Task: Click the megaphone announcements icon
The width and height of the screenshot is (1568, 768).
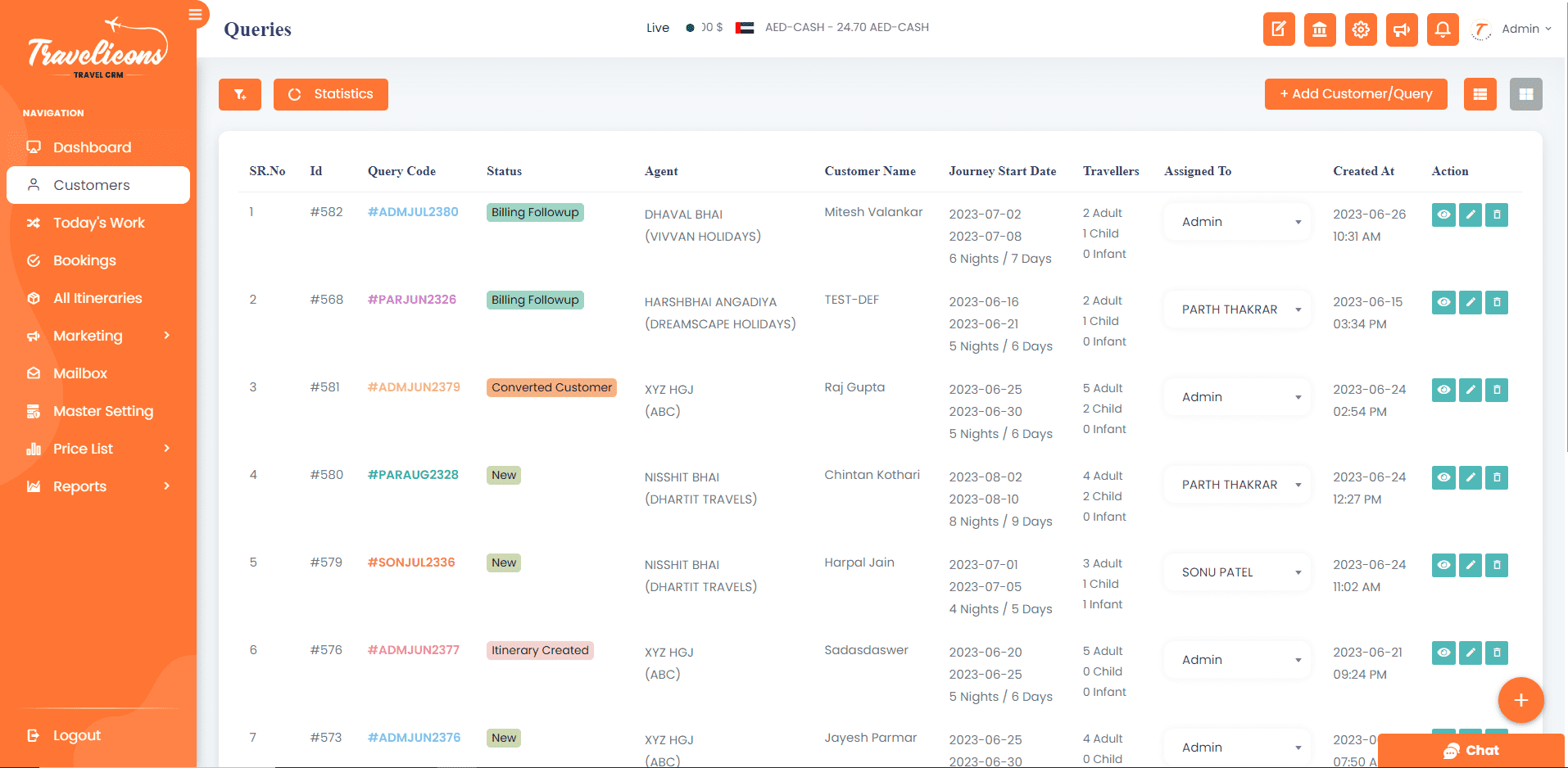Action: tap(1402, 29)
